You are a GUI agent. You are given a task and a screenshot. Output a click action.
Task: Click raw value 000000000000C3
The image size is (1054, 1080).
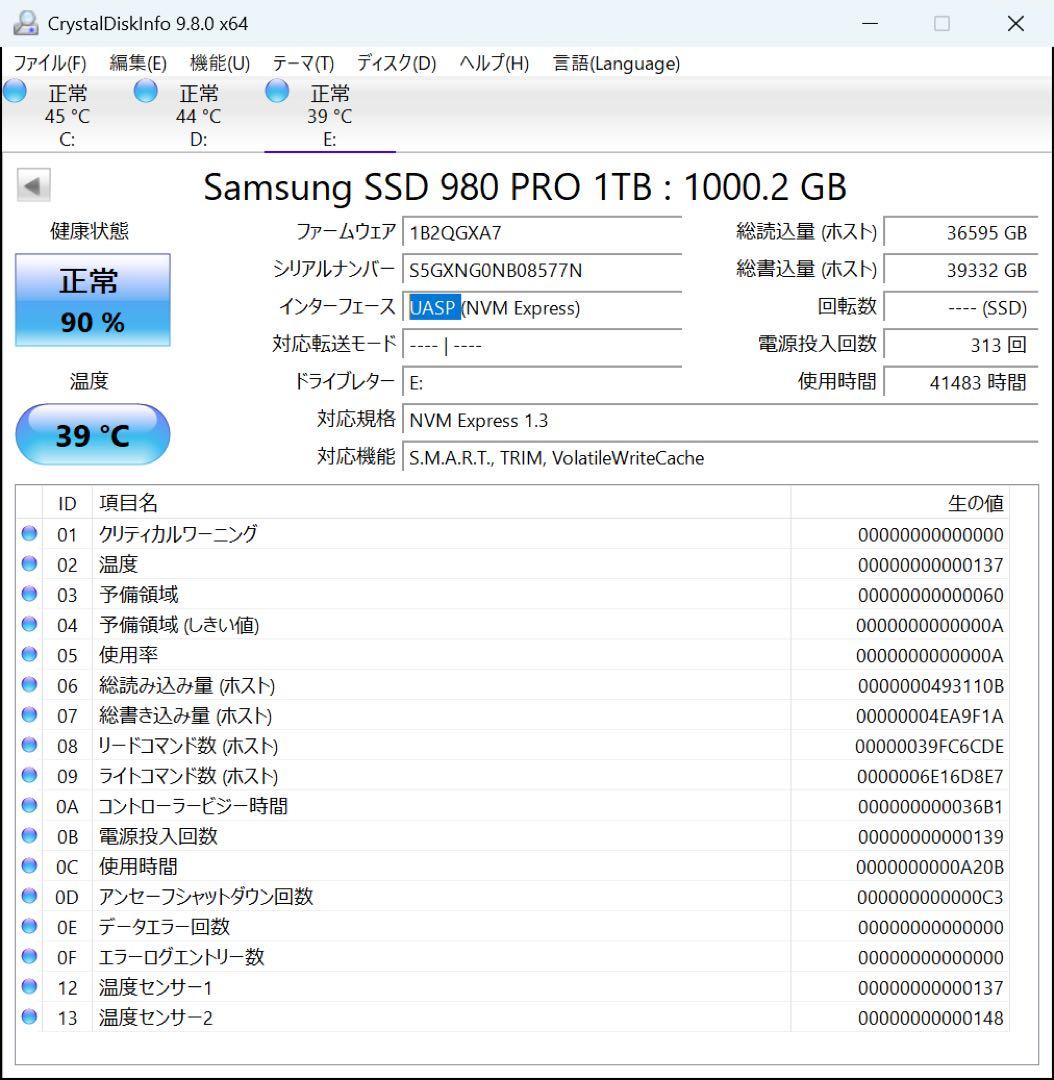[x=930, y=897]
